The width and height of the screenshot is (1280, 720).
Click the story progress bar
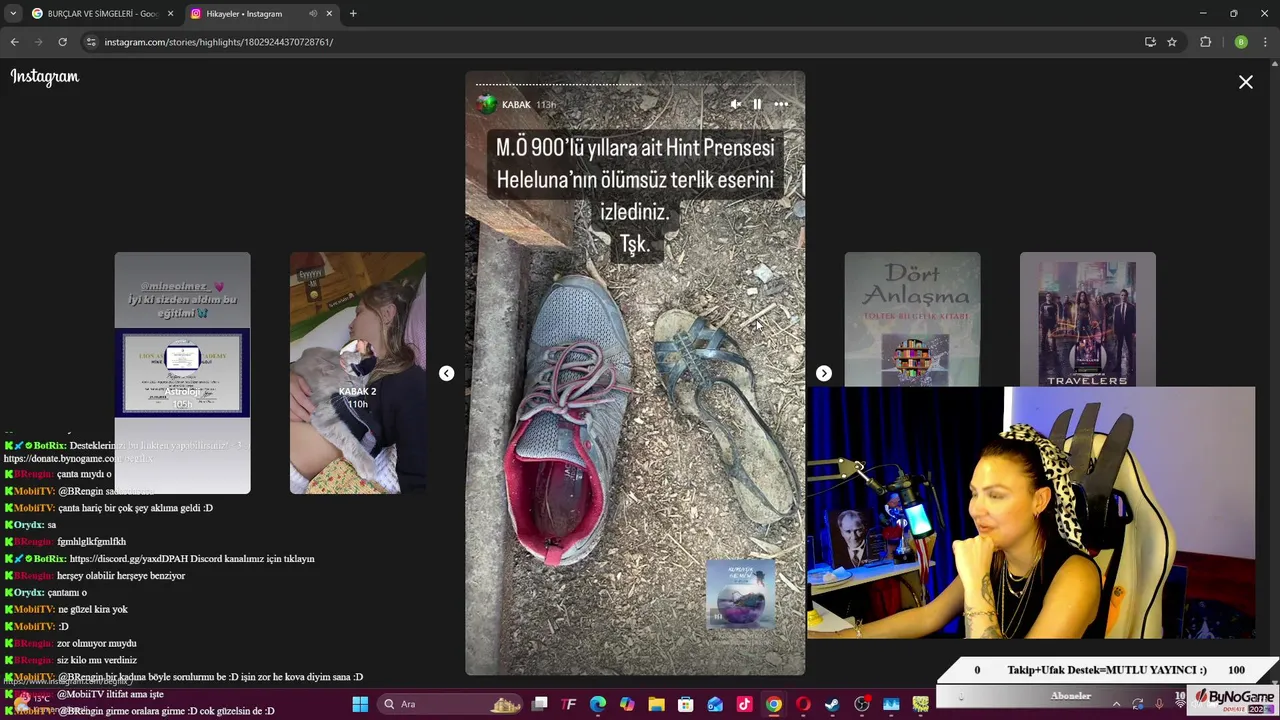click(x=635, y=84)
